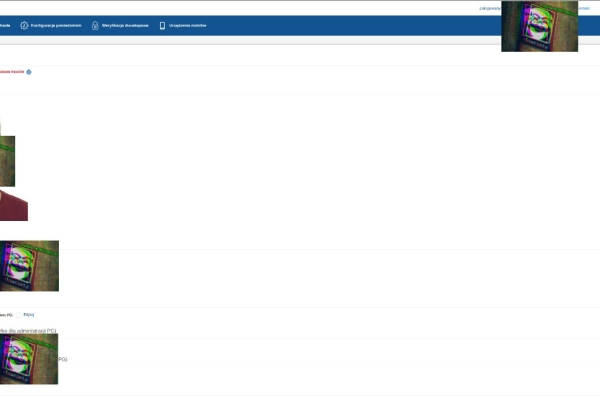Tick the checkbox next to the PG: label
This screenshot has height=400, width=600.
(x=18, y=315)
